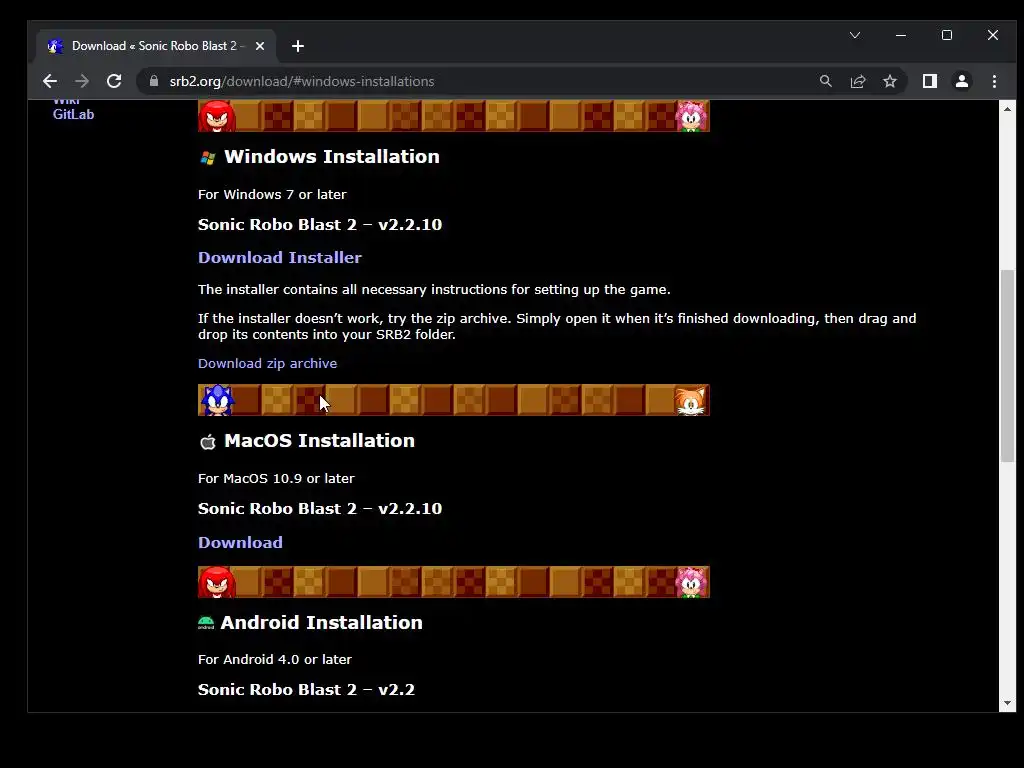This screenshot has width=1024, height=768.
Task: Click the Download Installer link for Windows
Action: [x=280, y=257]
